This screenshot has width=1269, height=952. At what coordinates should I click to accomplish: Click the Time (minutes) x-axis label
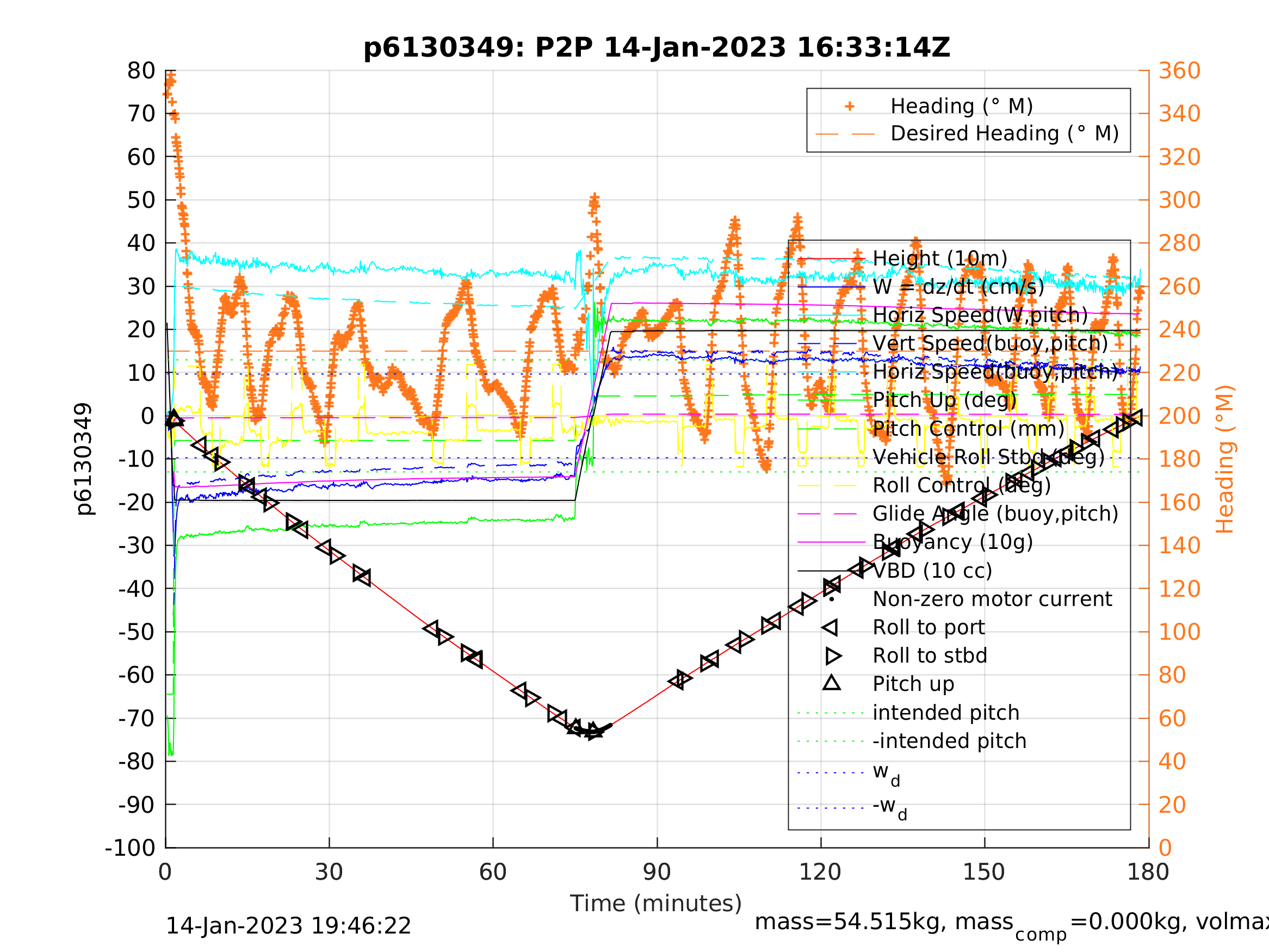click(656, 903)
